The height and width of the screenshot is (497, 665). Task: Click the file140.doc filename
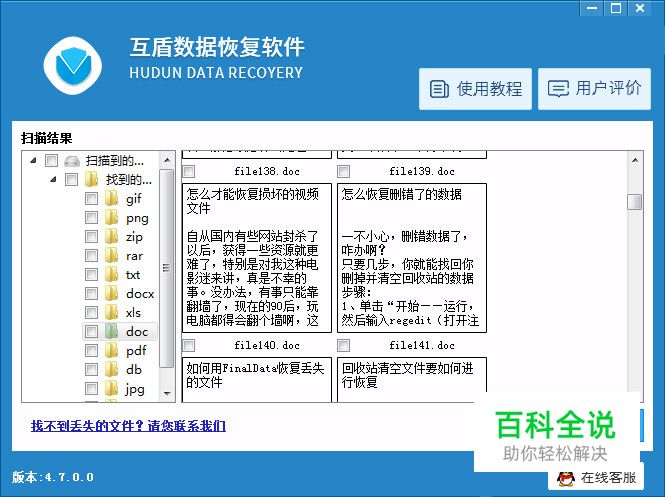click(267, 345)
